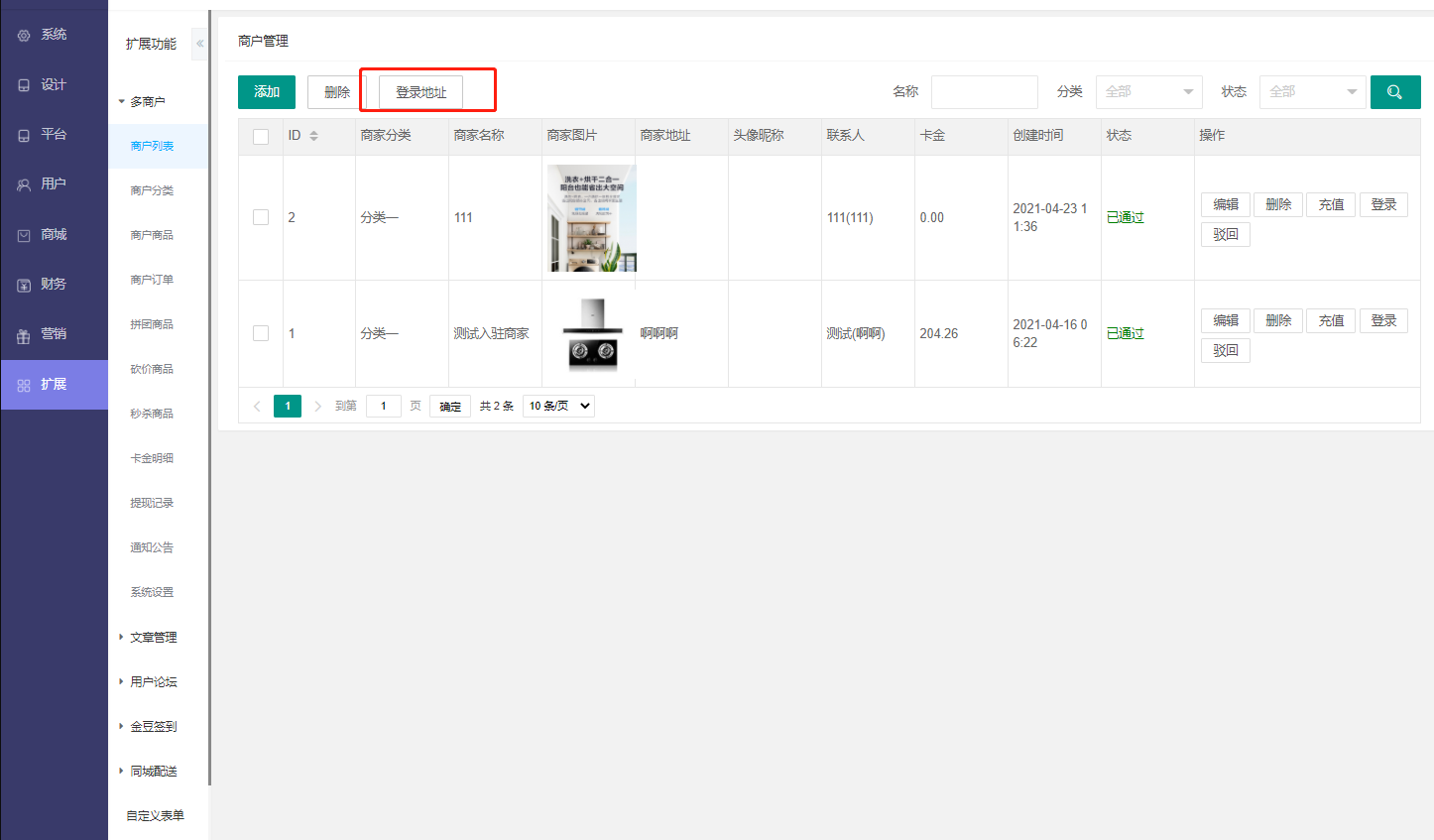Reject 测试入驻商家 via 驳回
Screen dimensions: 1434x840
[x=1226, y=350]
